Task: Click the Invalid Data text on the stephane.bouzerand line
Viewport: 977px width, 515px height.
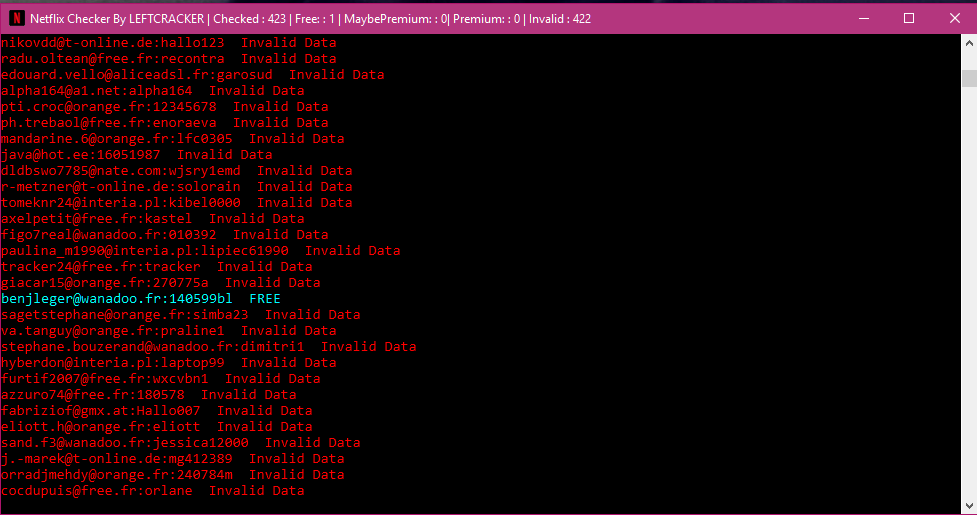Action: tap(368, 347)
